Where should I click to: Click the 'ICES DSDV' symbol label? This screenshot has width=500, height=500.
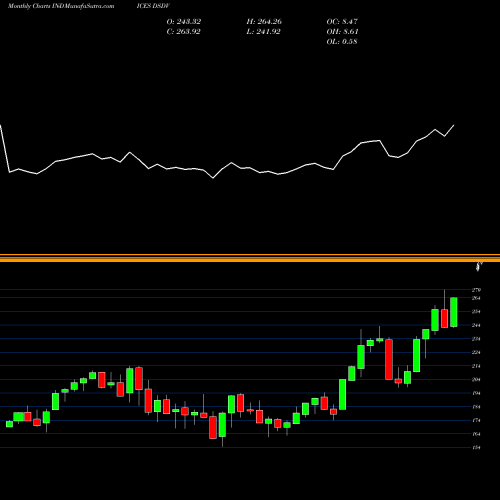point(154,6)
